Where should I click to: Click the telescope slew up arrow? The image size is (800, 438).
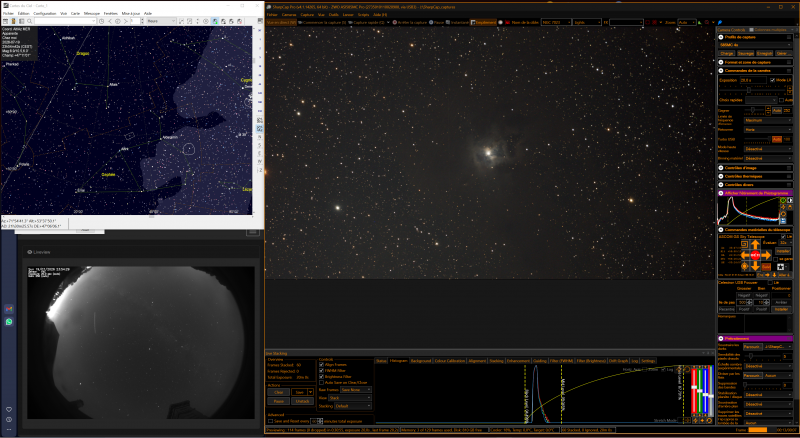(756, 244)
